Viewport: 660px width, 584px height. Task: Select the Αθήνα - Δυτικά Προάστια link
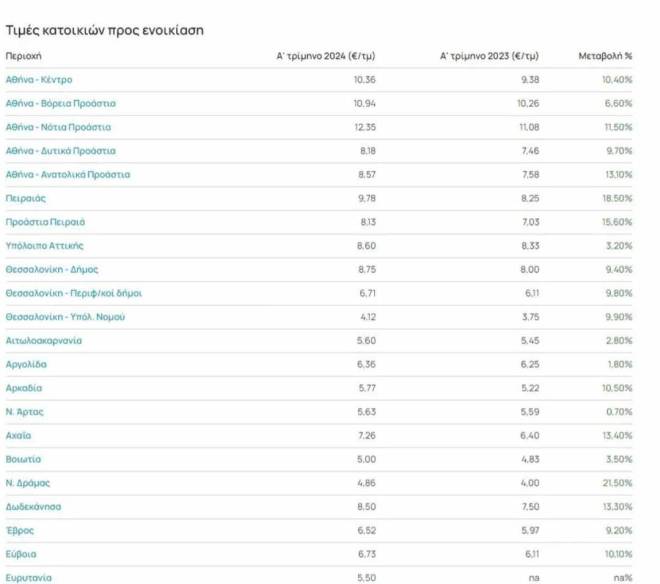tap(61, 151)
